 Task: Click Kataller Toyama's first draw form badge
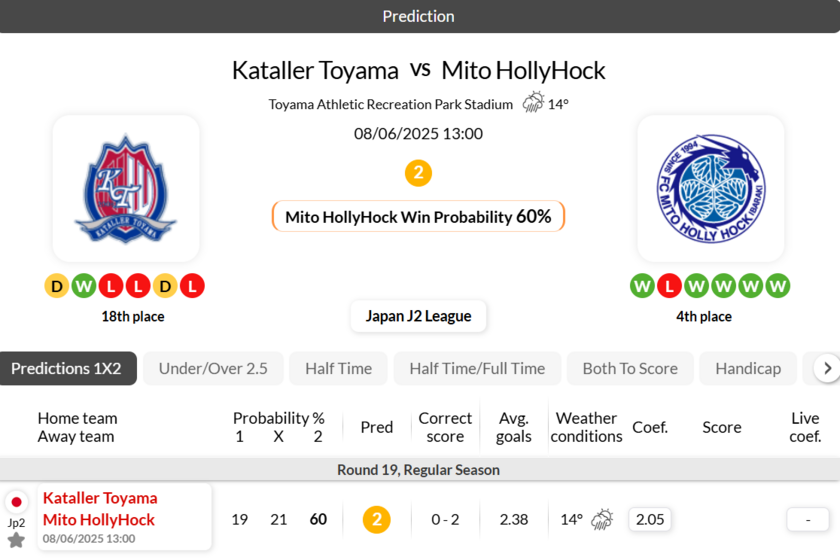point(57,287)
